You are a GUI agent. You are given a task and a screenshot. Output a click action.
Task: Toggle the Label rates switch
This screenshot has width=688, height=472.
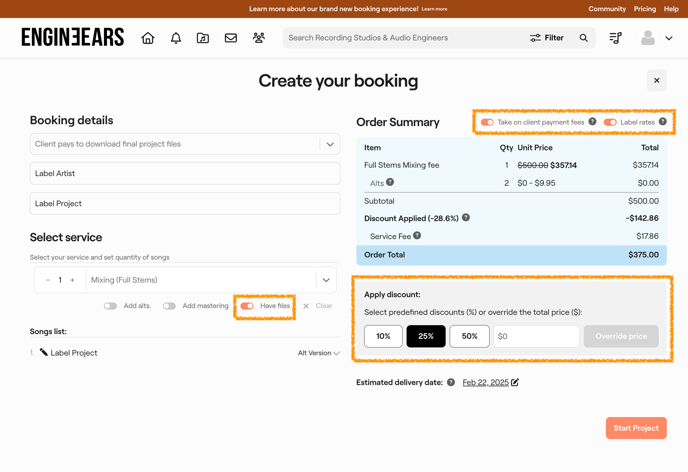pos(610,122)
